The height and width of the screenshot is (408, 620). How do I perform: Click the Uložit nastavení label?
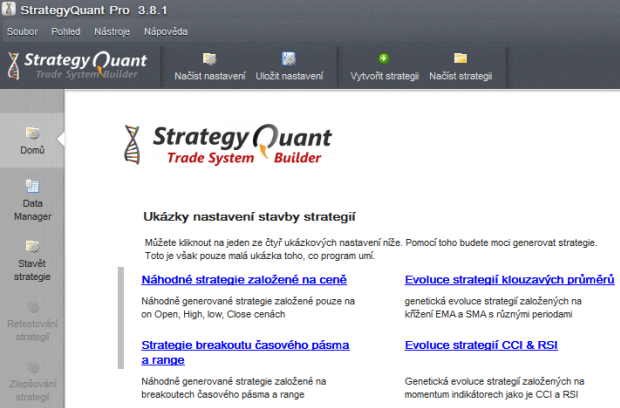tap(289, 76)
